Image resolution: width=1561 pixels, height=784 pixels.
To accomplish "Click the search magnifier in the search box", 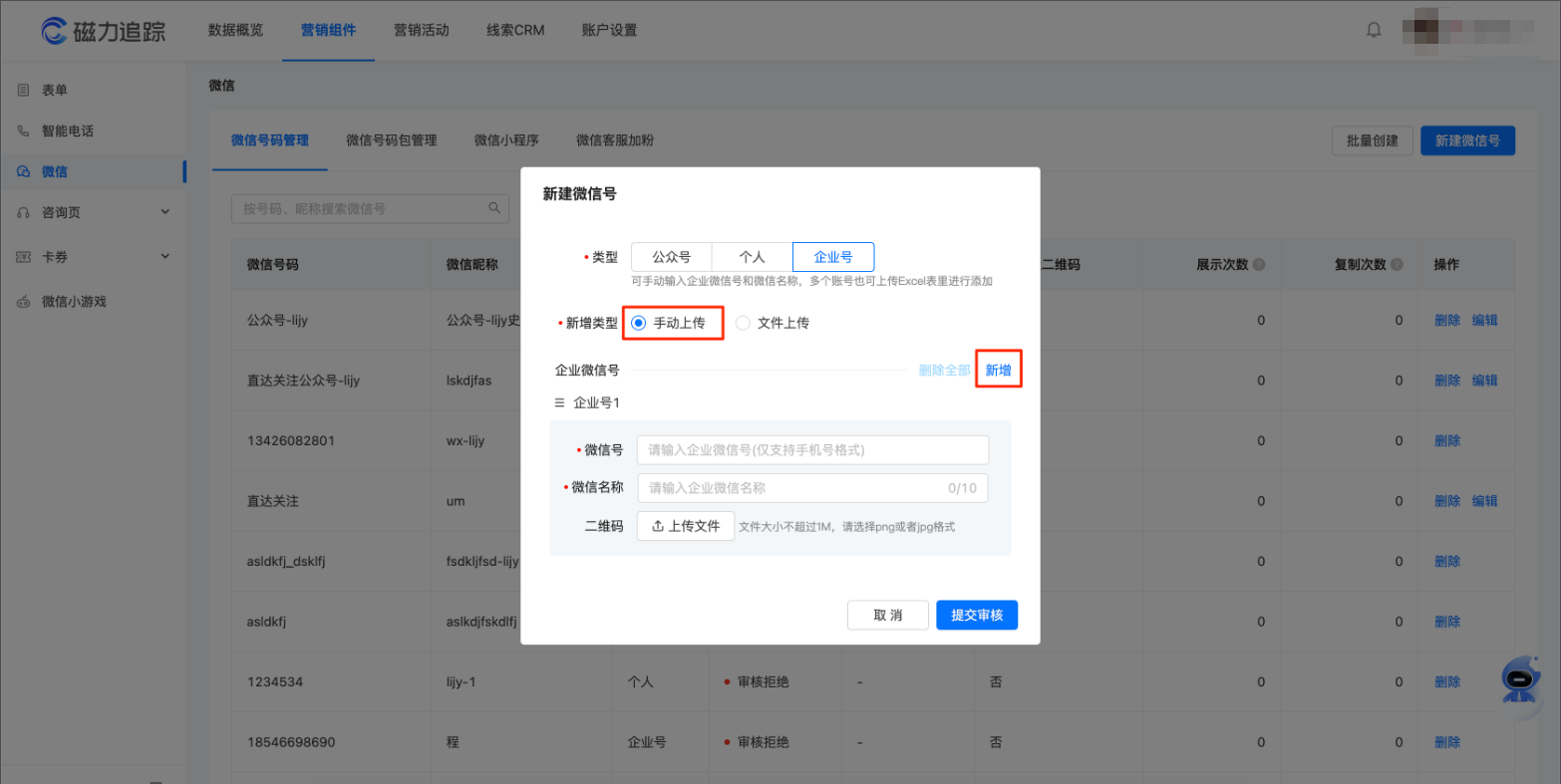I will point(494,208).
